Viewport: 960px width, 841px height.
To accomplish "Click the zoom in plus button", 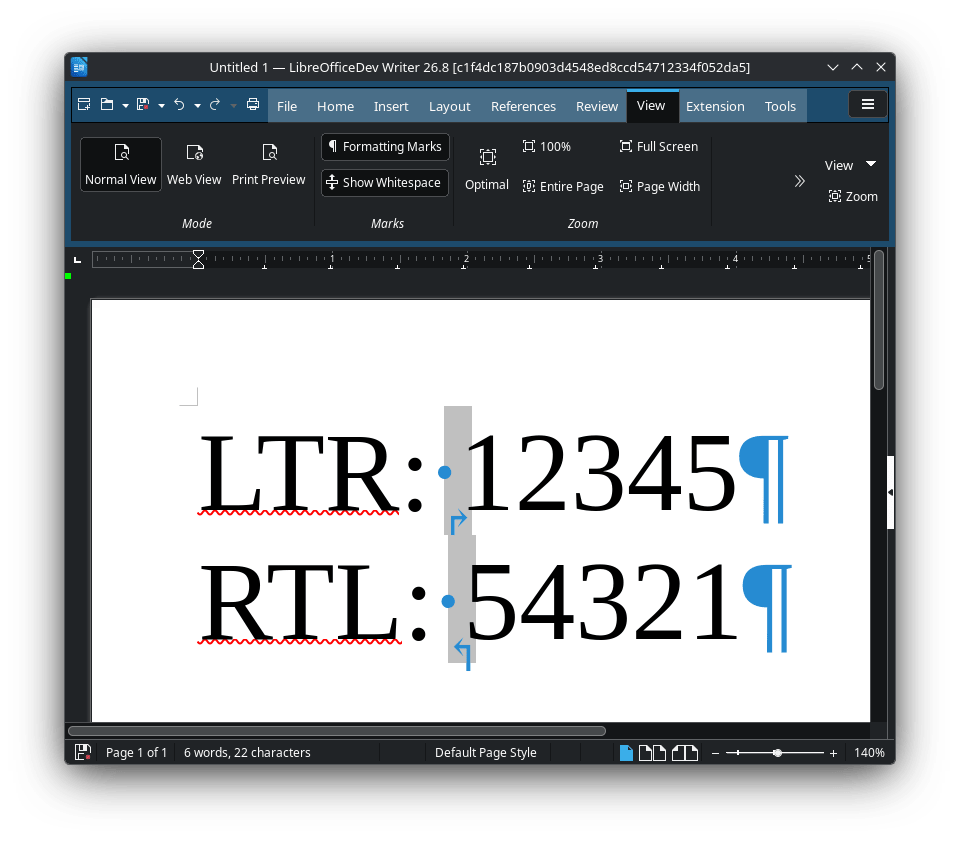I will [833, 753].
